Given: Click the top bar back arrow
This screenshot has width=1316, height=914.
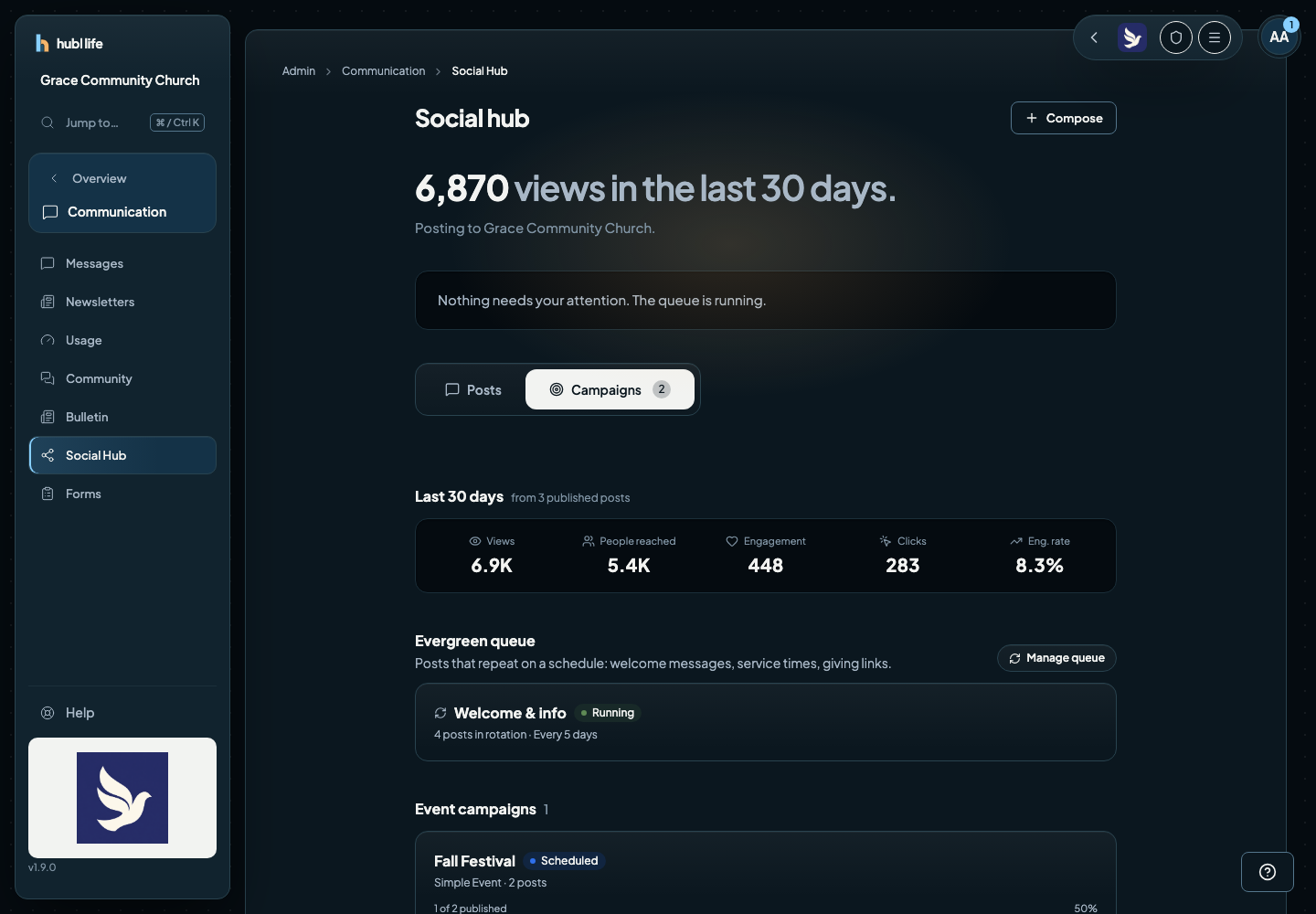Looking at the screenshot, I should click(x=1094, y=37).
